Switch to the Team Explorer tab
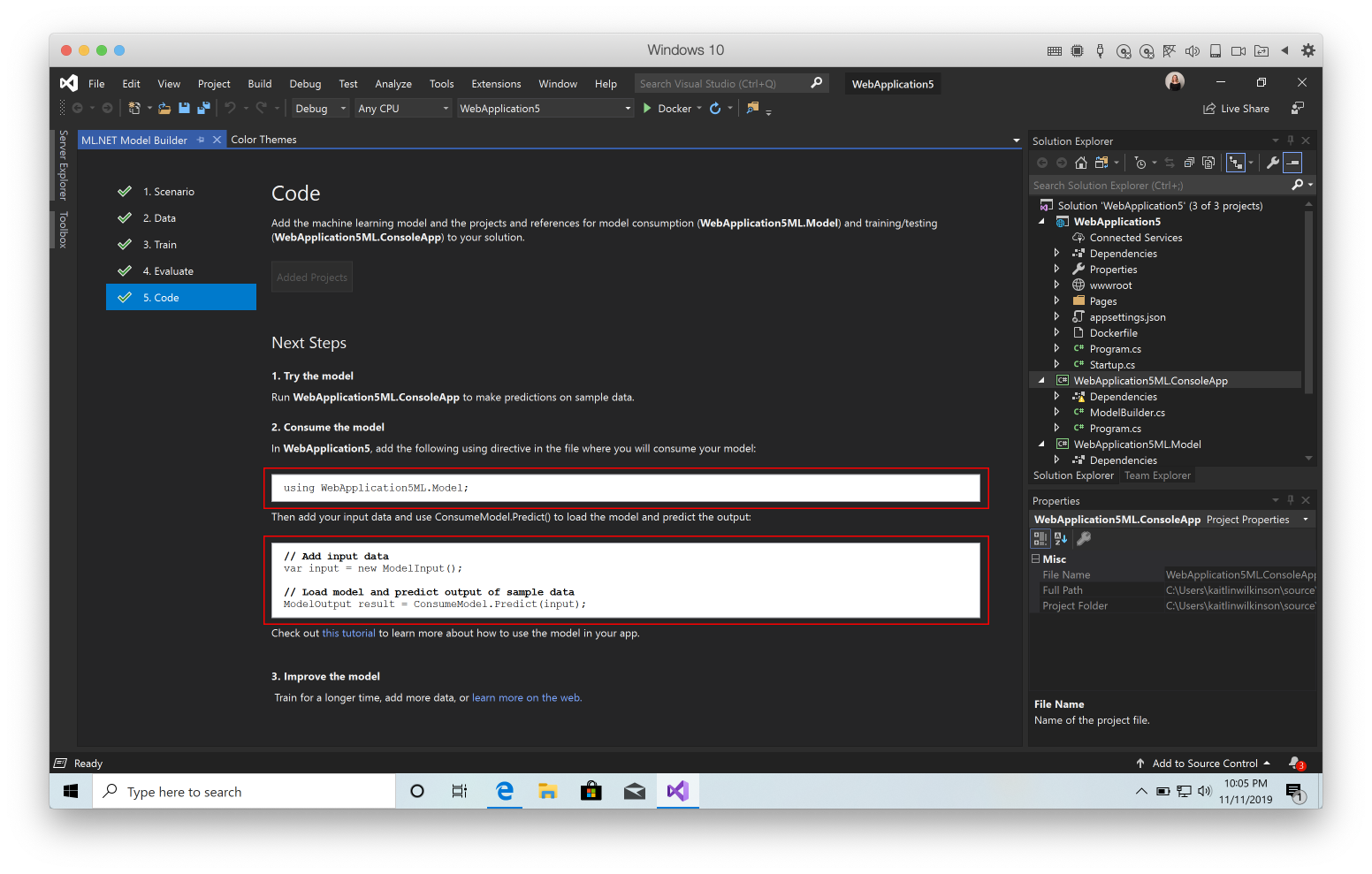The height and width of the screenshot is (874, 1372). pos(1157,475)
